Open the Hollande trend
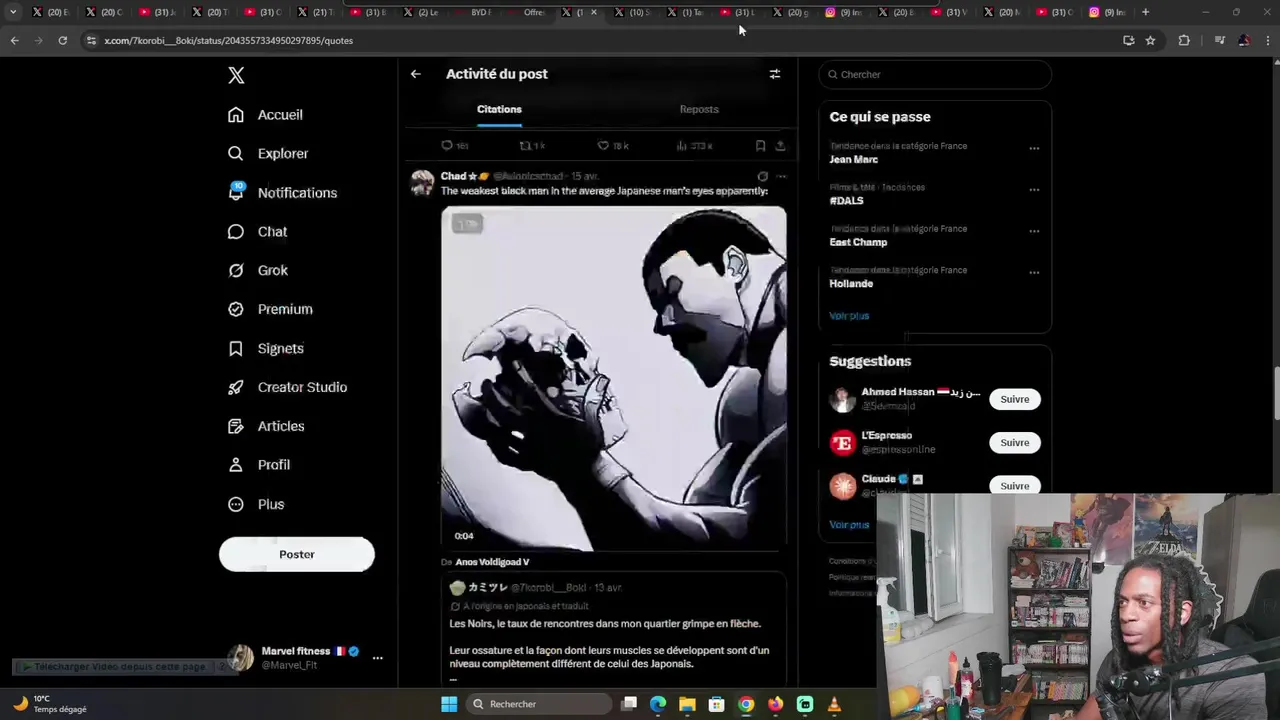Image resolution: width=1280 pixels, height=720 pixels. pyautogui.click(x=851, y=284)
